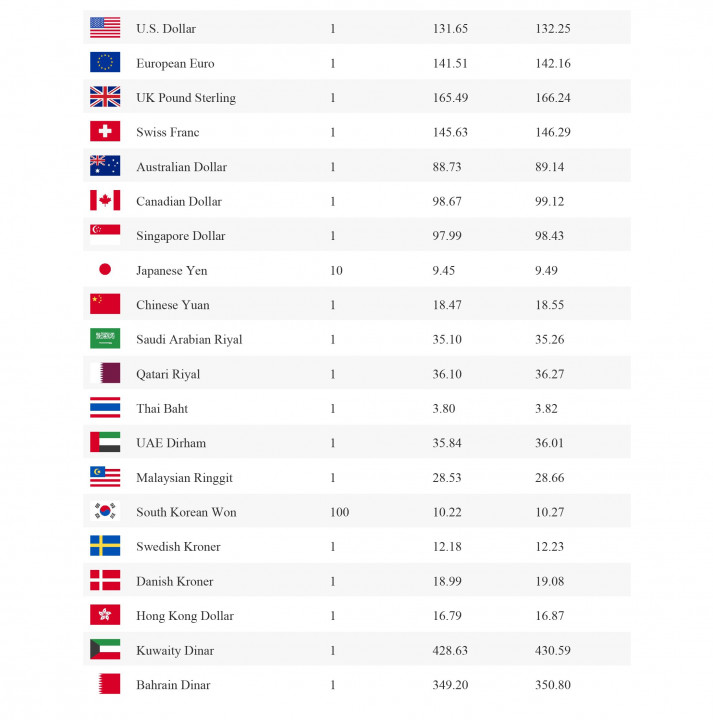
Task: Select the Thai Baht buying rate 3.80
Action: click(444, 408)
